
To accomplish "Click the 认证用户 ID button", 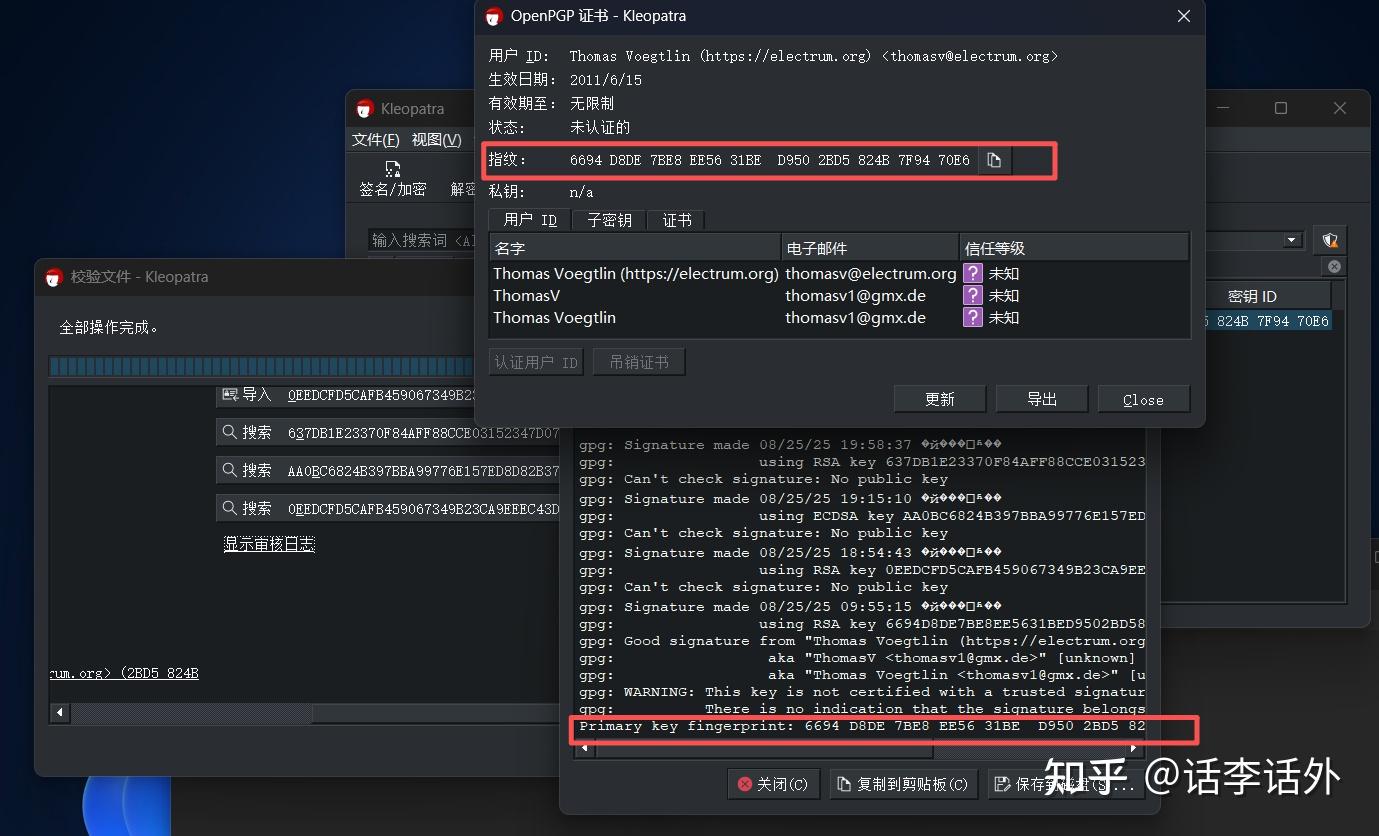I will pos(537,362).
